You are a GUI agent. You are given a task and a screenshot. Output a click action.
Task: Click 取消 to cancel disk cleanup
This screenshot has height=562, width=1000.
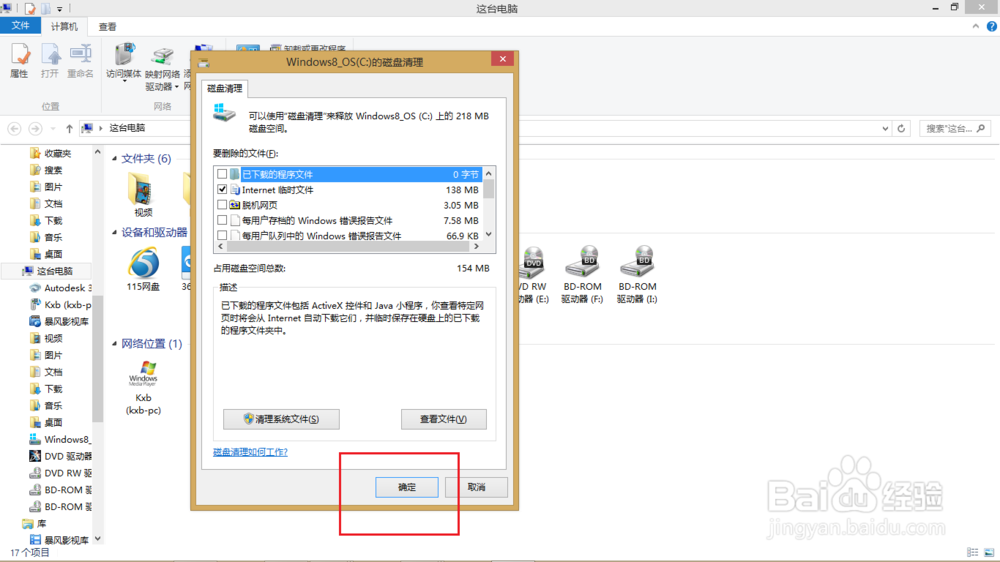(x=476, y=487)
